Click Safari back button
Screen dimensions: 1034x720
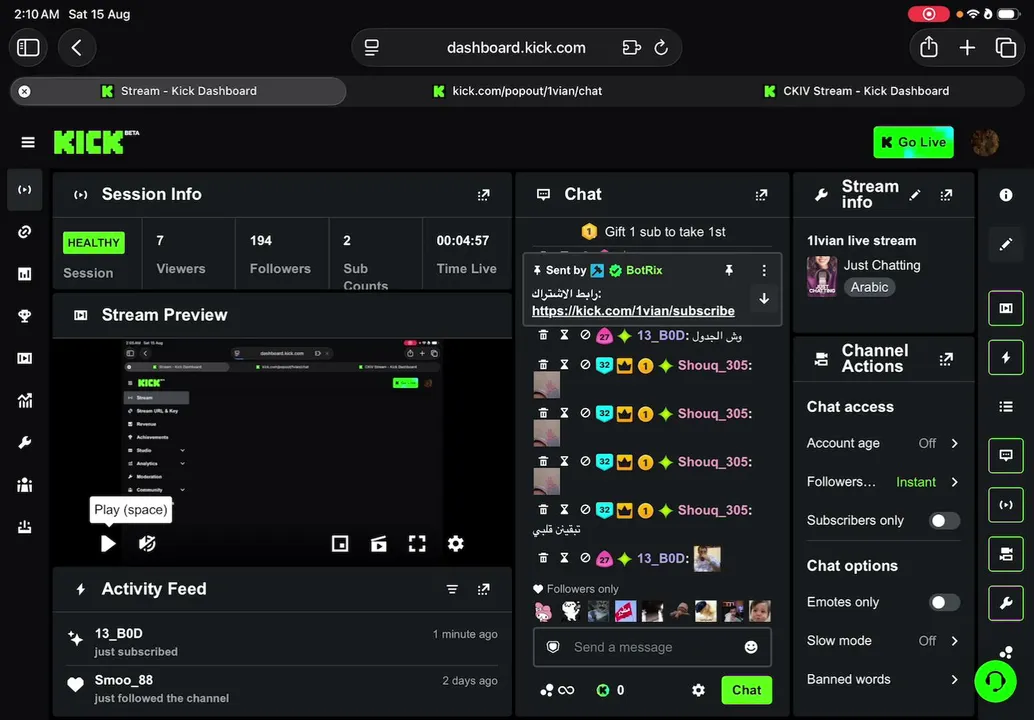[x=77, y=47]
